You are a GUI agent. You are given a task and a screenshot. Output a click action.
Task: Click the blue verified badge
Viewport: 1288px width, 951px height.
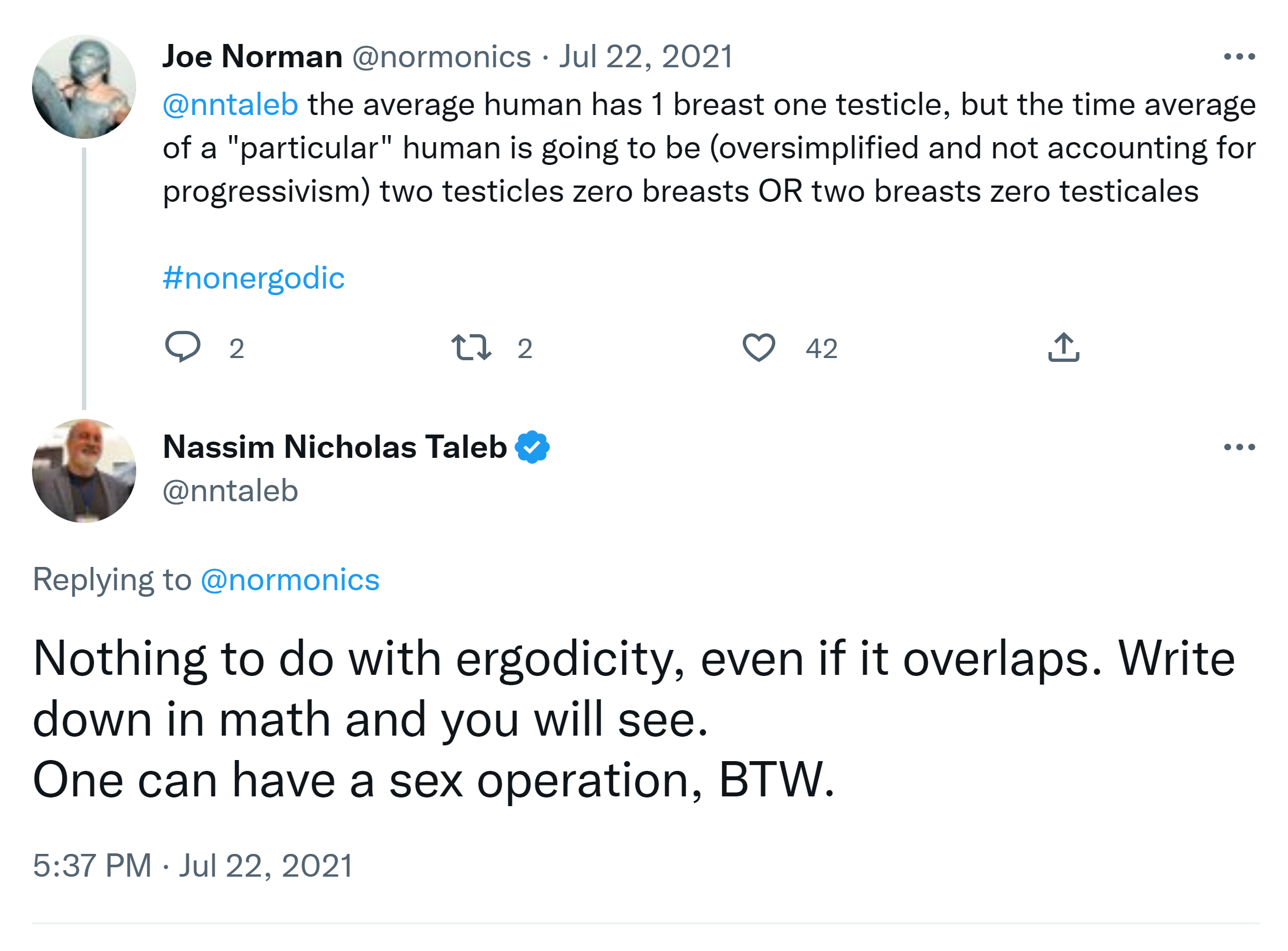coord(532,448)
